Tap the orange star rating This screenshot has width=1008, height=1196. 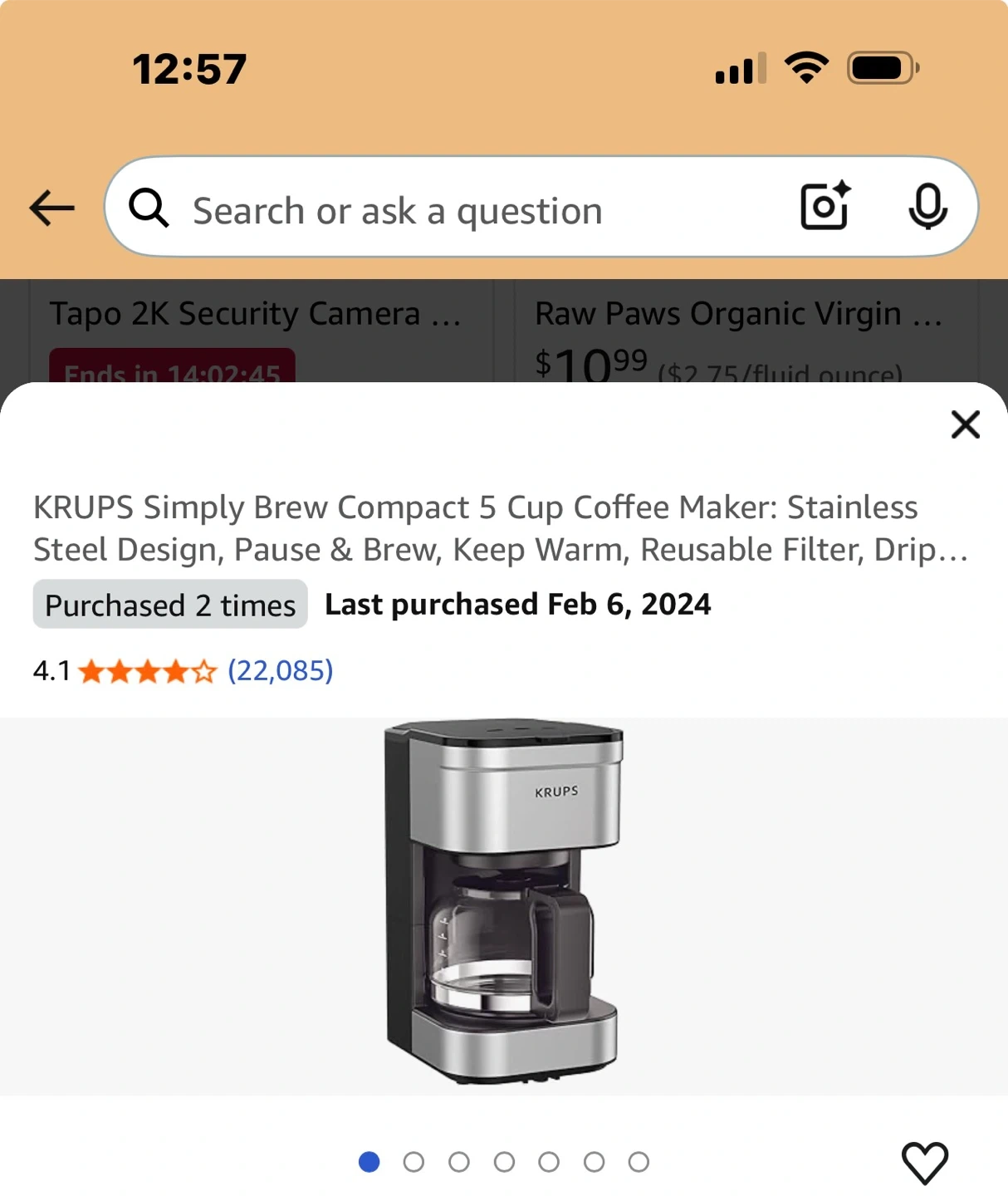point(147,671)
